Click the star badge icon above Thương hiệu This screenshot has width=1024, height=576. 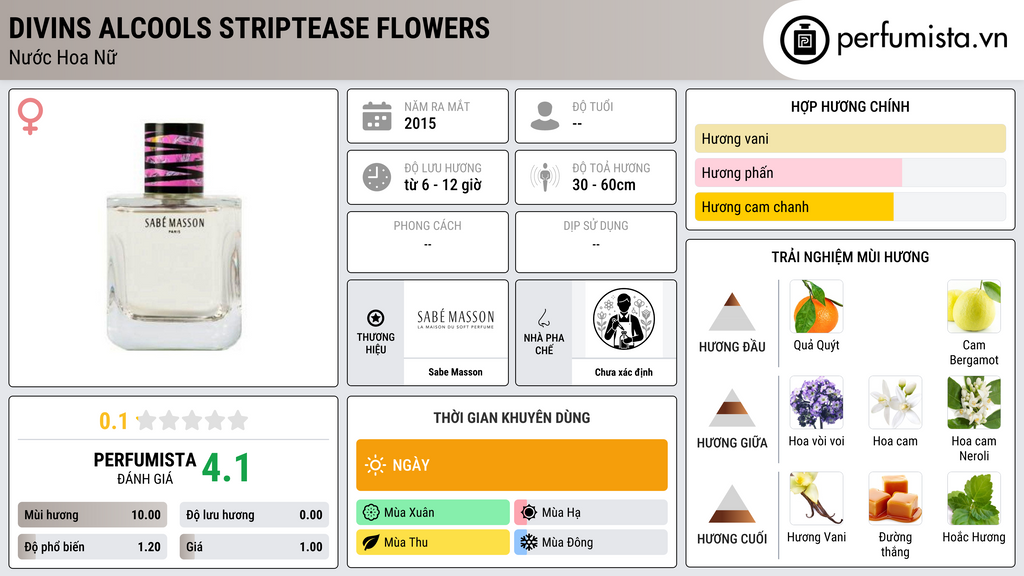pyautogui.click(x=376, y=318)
